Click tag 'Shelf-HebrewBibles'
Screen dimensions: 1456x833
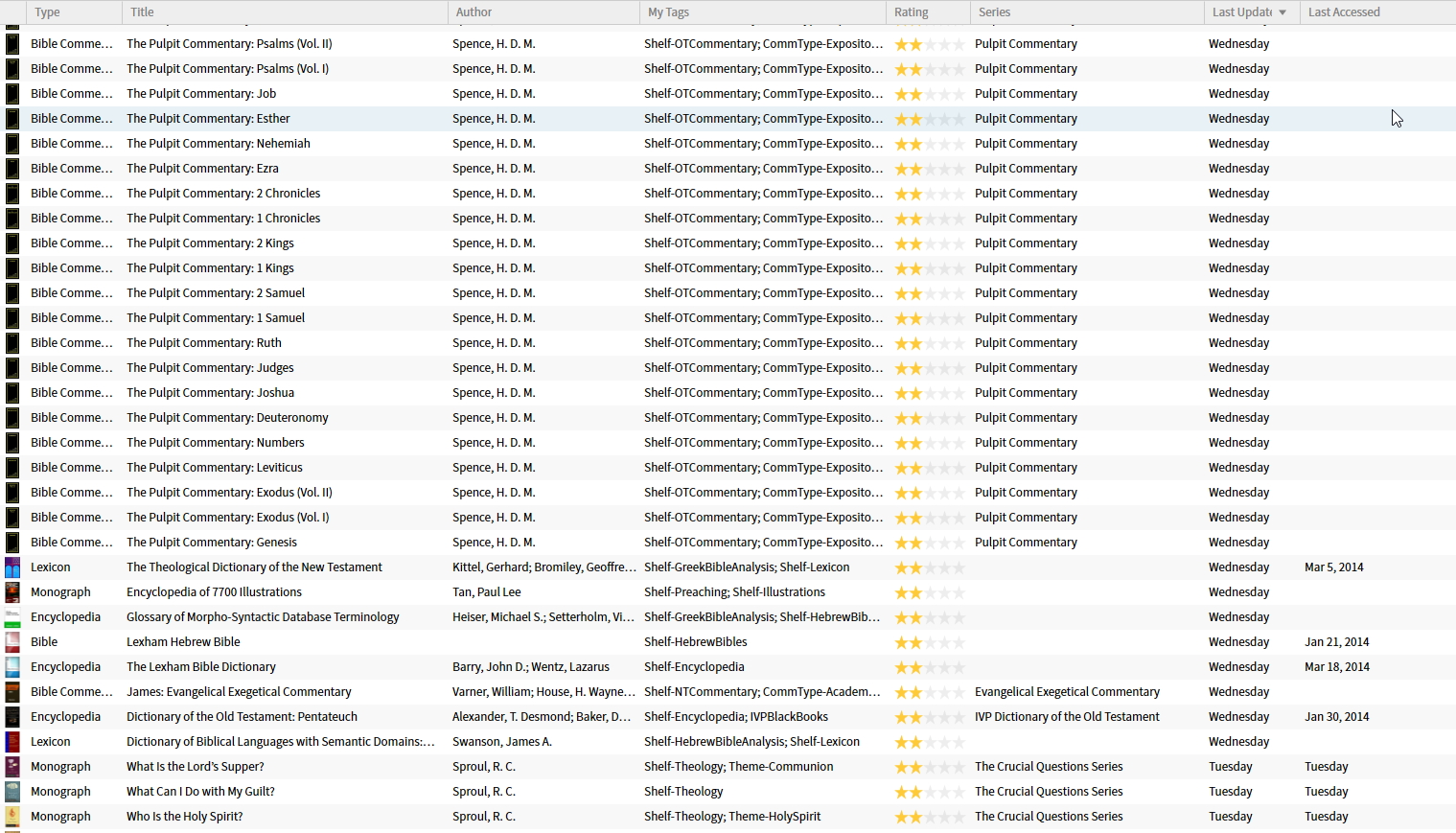696,642
